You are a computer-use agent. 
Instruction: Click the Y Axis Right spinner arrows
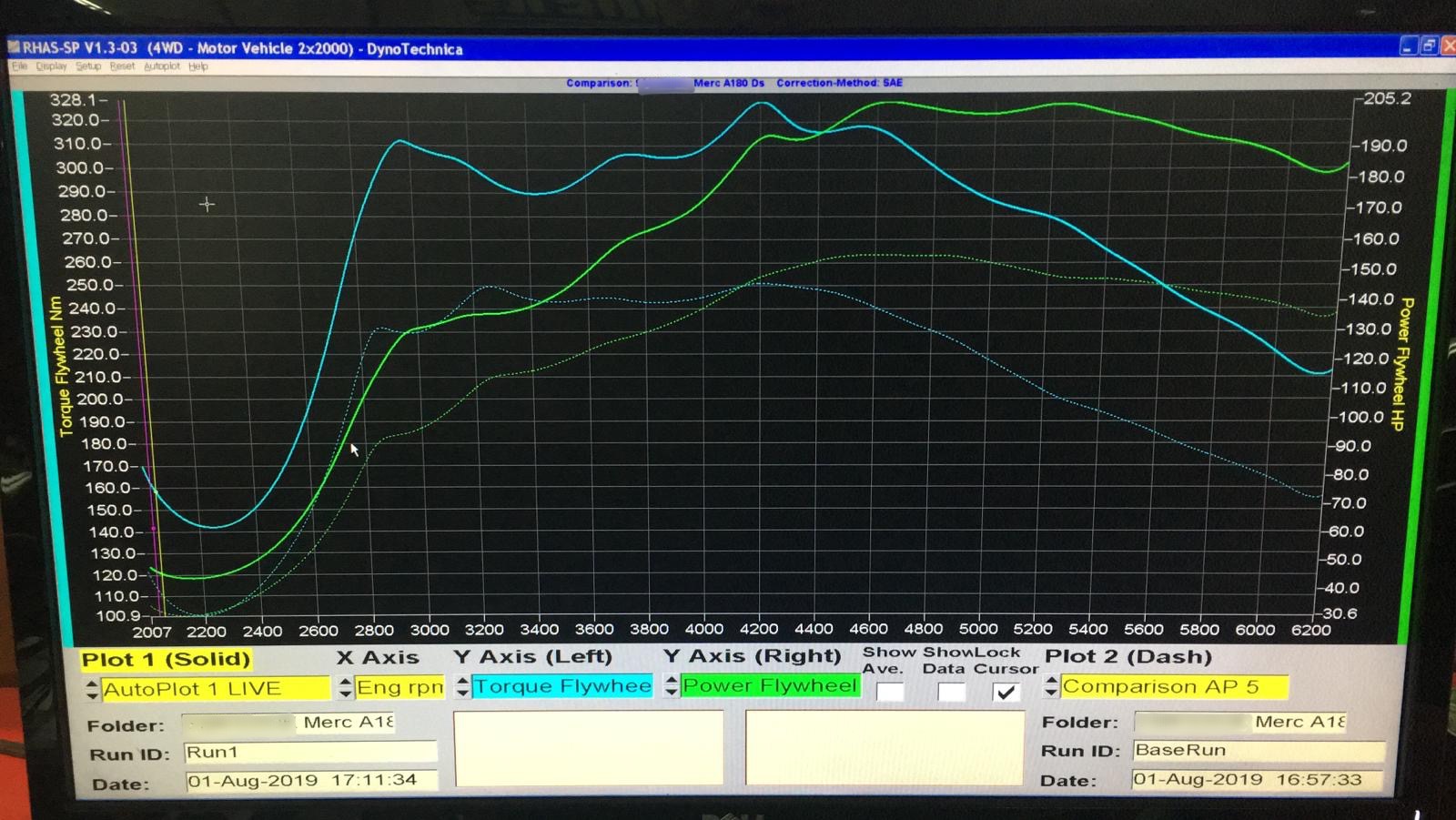click(x=672, y=685)
